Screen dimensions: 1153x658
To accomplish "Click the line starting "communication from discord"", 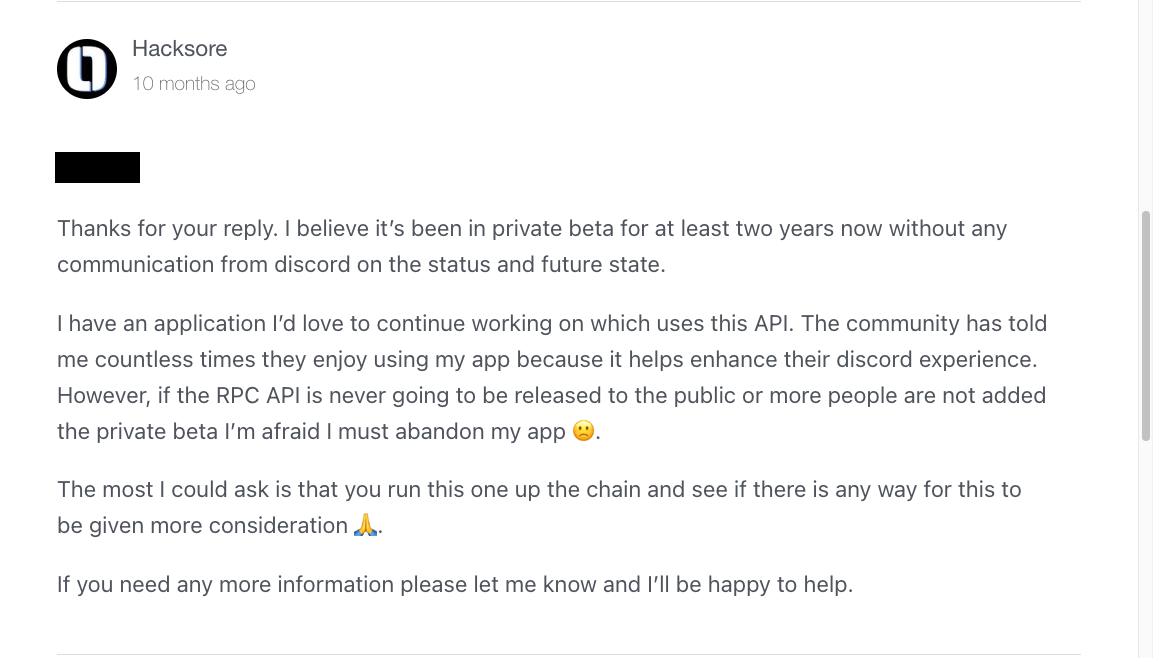I will point(361,265).
